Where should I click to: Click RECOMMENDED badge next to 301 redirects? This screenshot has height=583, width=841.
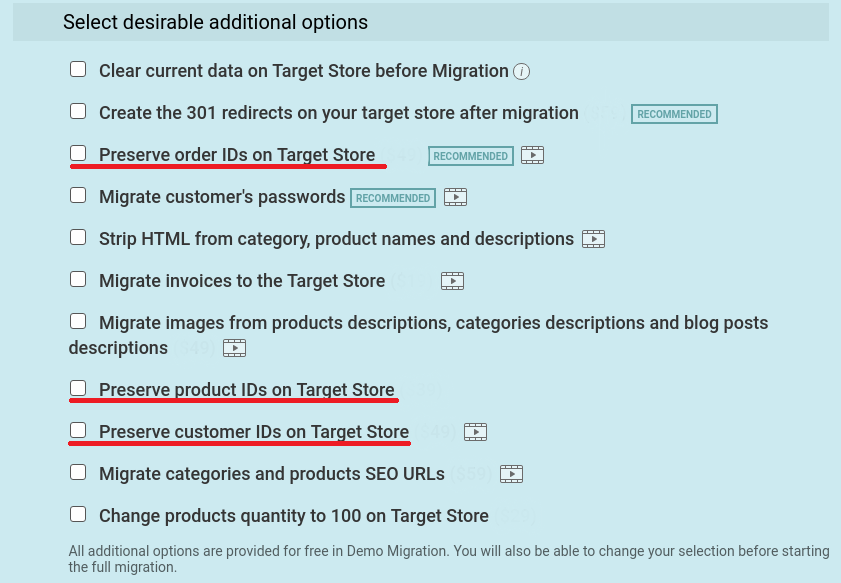pyautogui.click(x=674, y=114)
